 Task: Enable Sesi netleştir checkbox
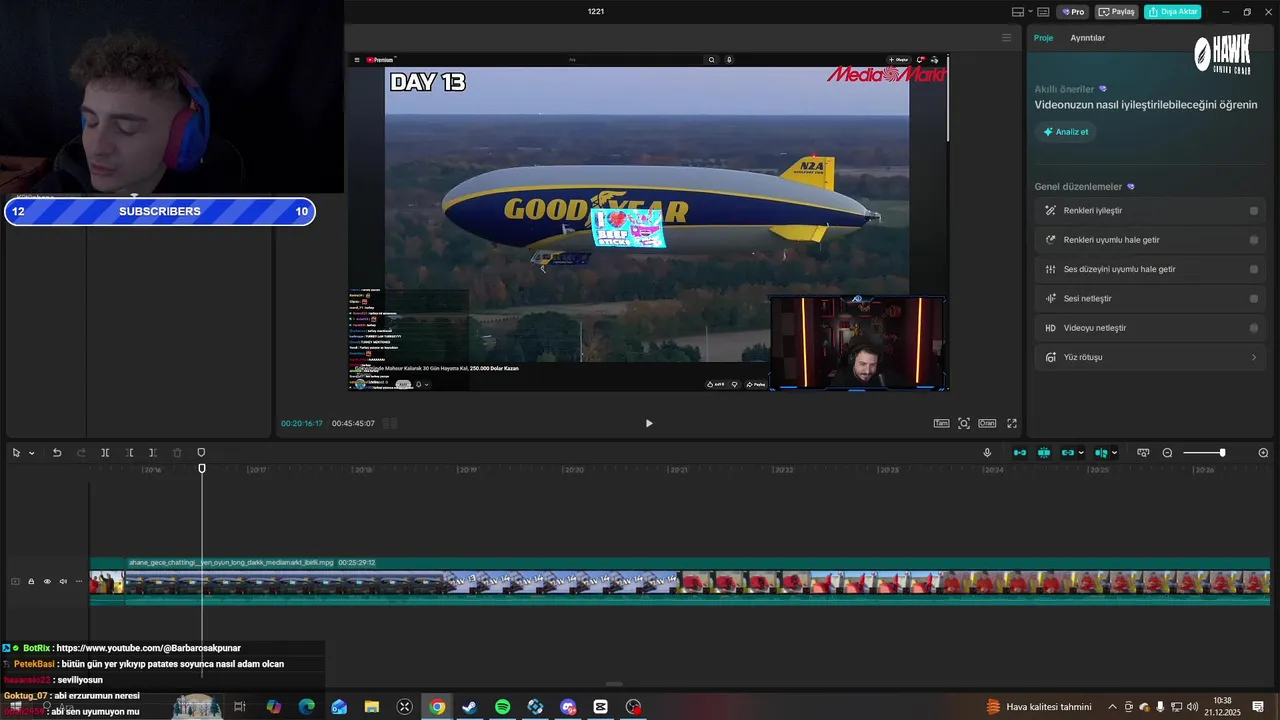coord(1254,299)
